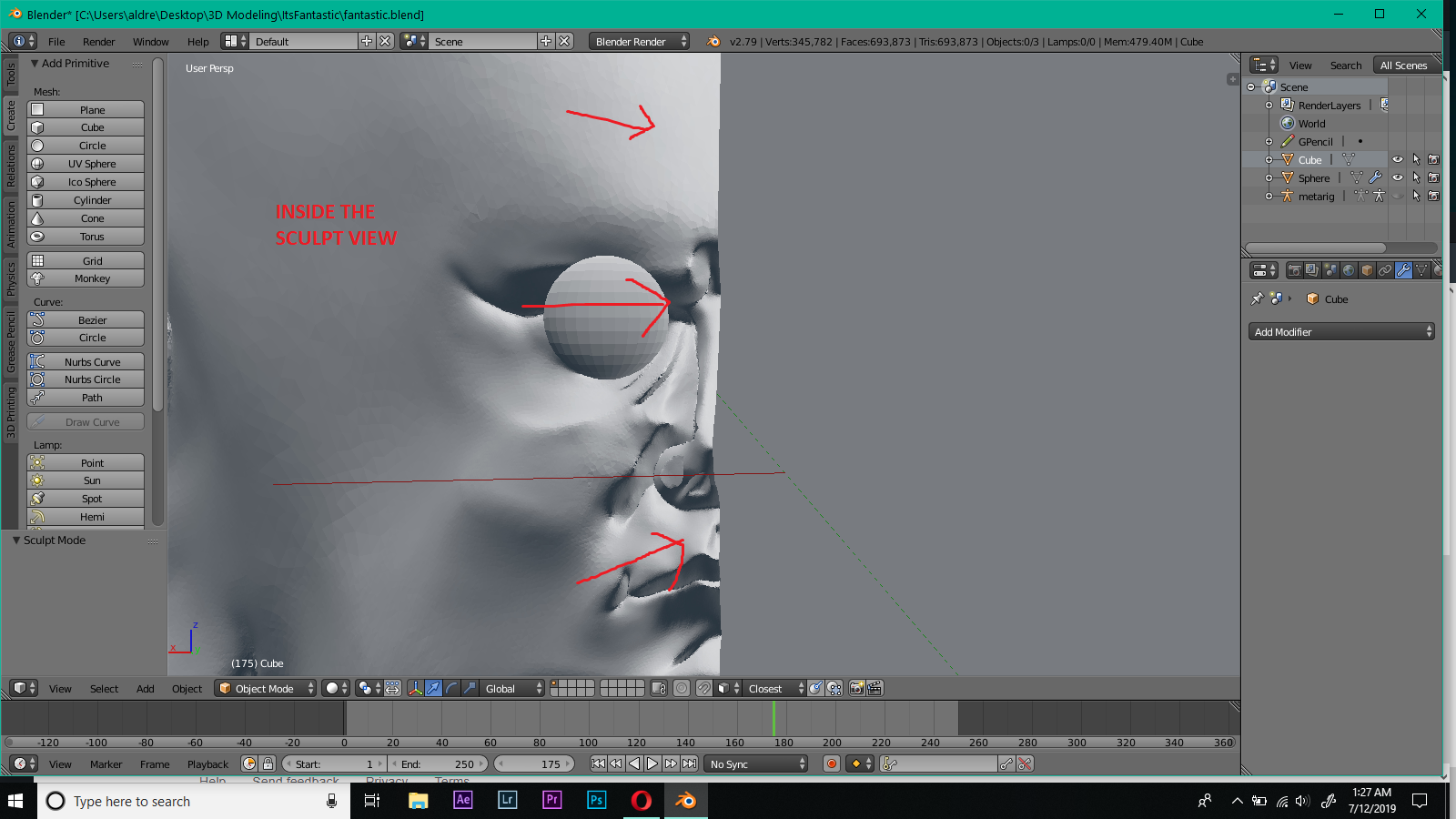This screenshot has width=1456, height=819.
Task: Switch to the Tools shelf tab
Action: pos(11,75)
